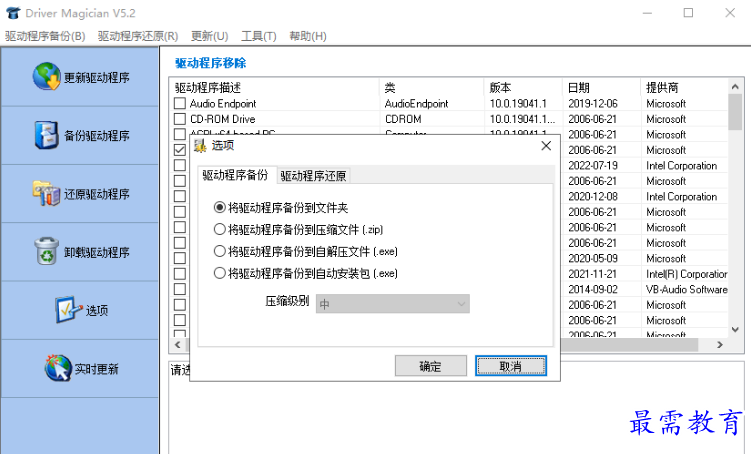Open the 备份驱动程序 sidebar section

(80, 136)
